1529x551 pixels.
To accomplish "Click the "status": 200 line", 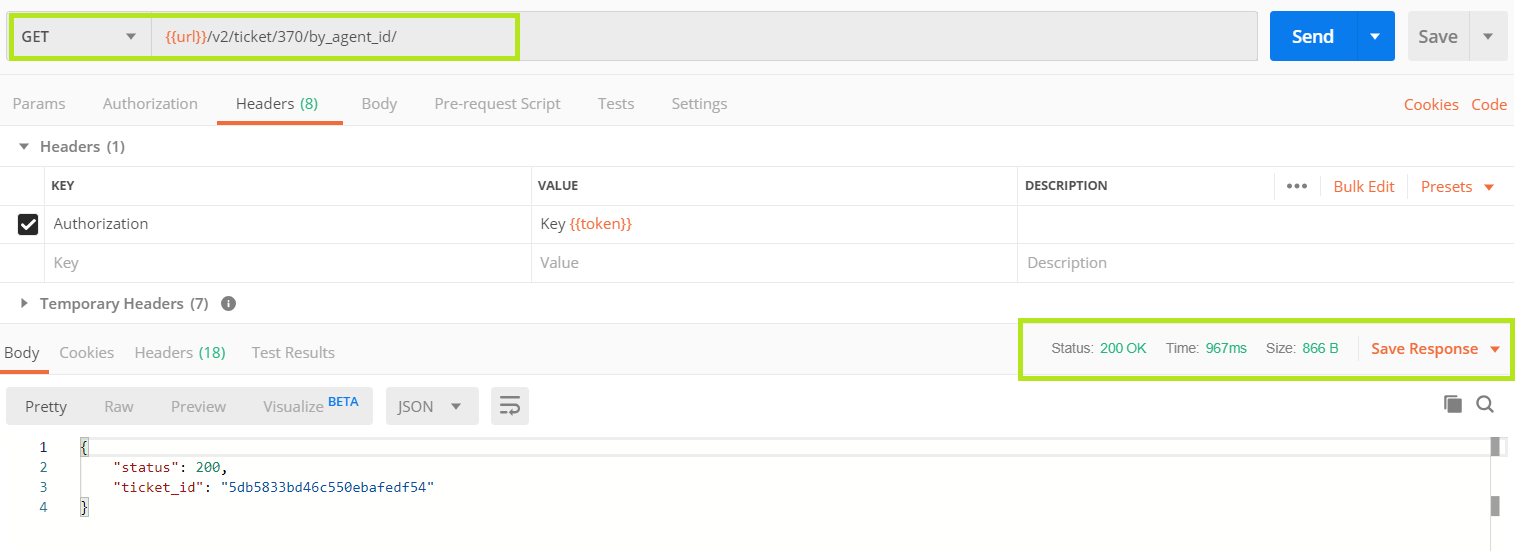I will point(171,467).
